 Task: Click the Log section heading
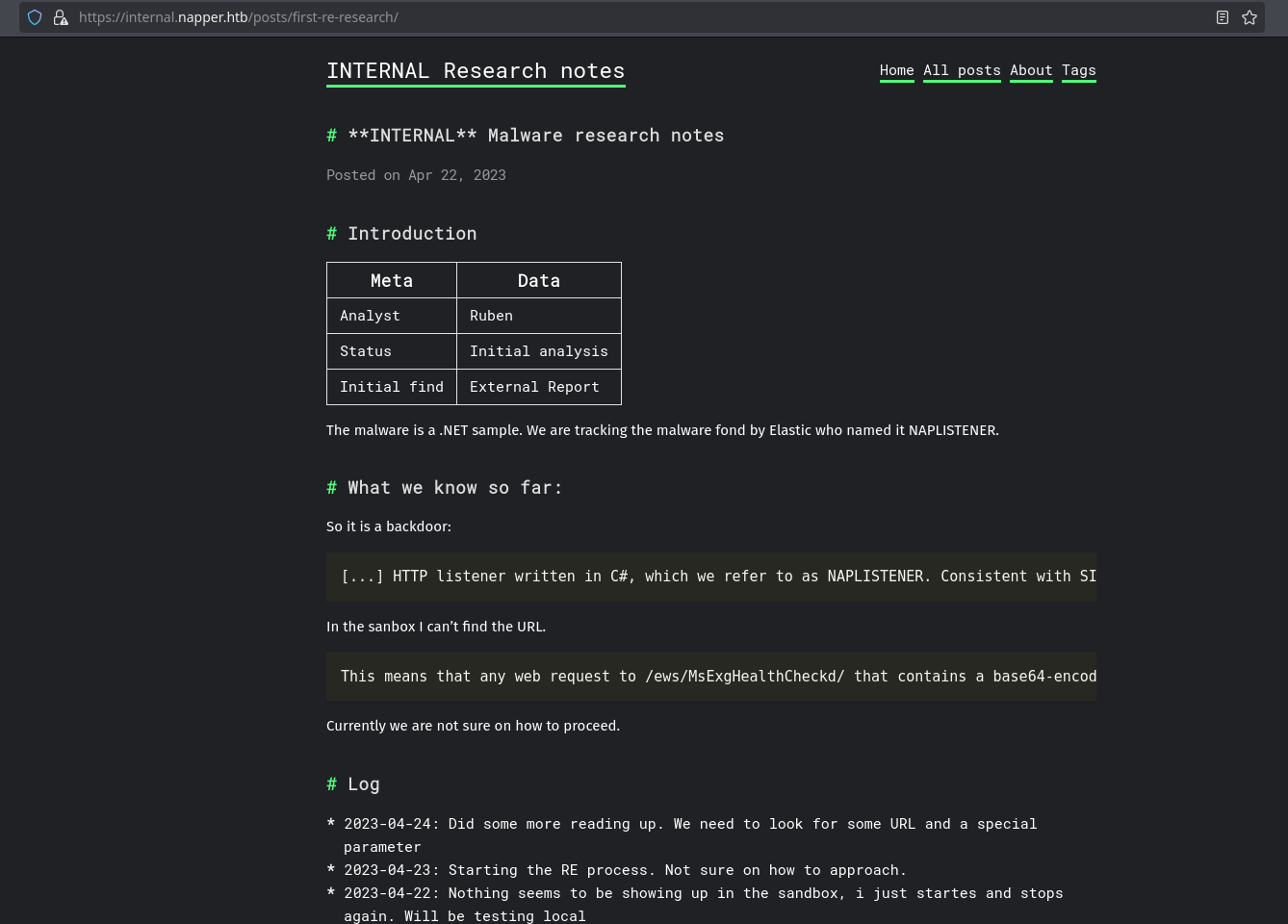[x=353, y=784]
